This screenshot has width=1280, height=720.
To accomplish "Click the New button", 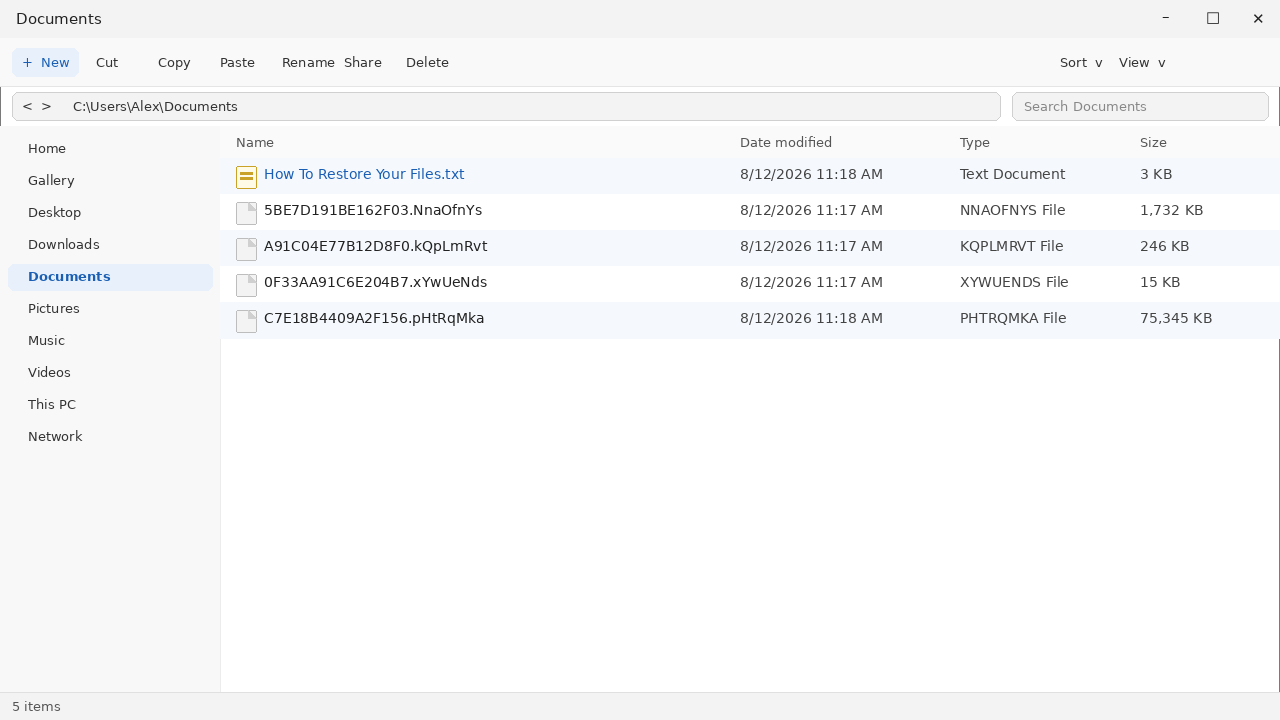I will point(45,62).
